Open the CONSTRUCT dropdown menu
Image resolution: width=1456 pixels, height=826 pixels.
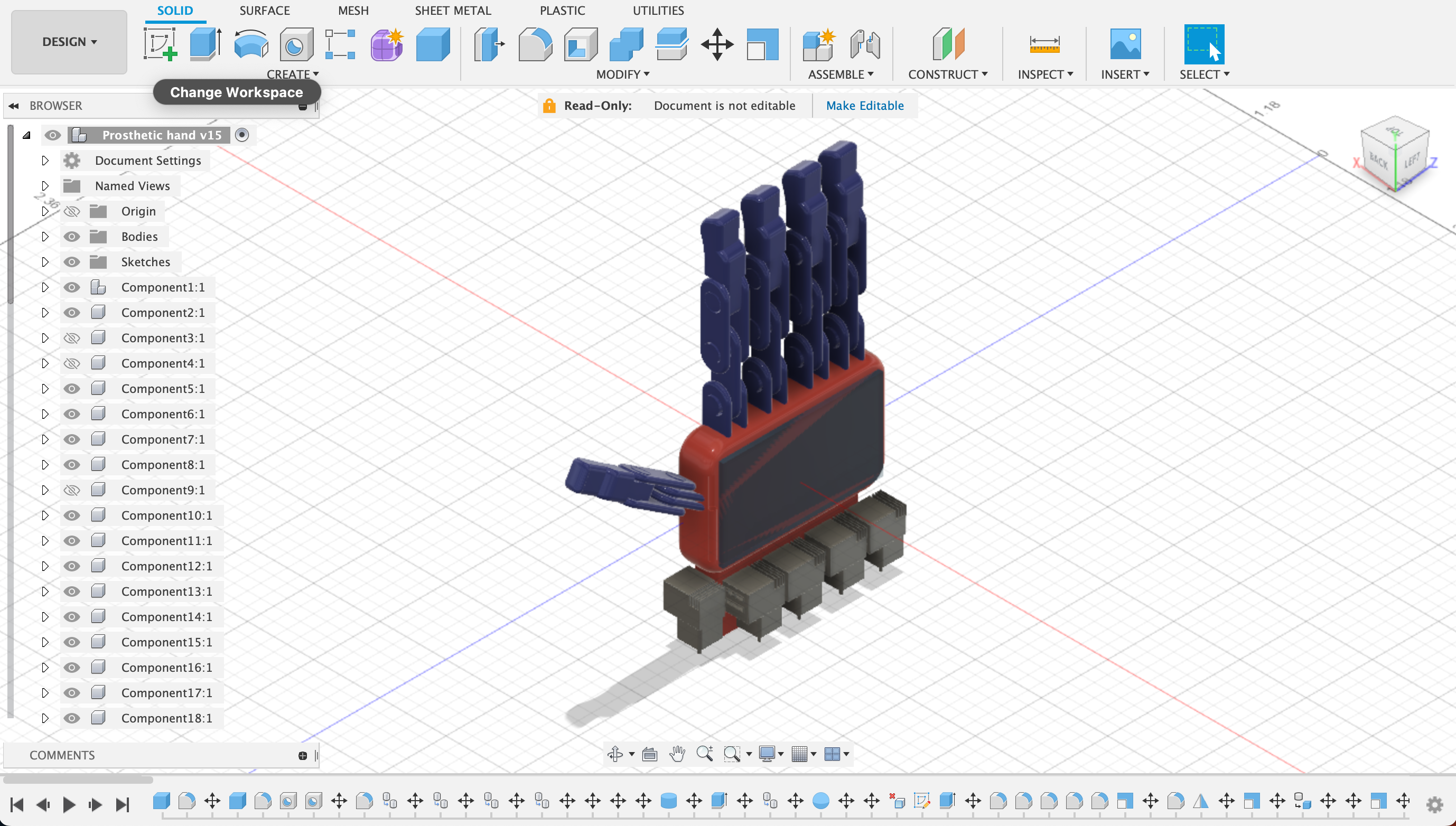point(948,74)
